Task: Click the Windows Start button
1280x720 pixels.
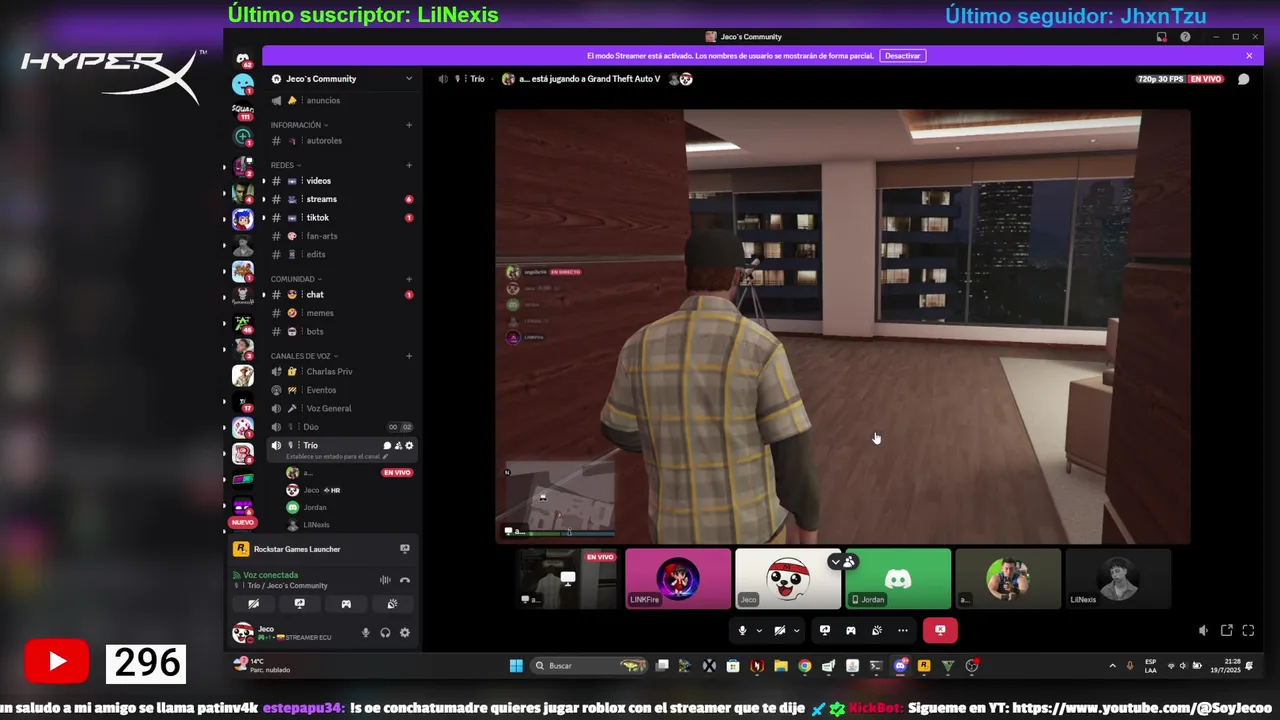Action: pyautogui.click(x=516, y=666)
